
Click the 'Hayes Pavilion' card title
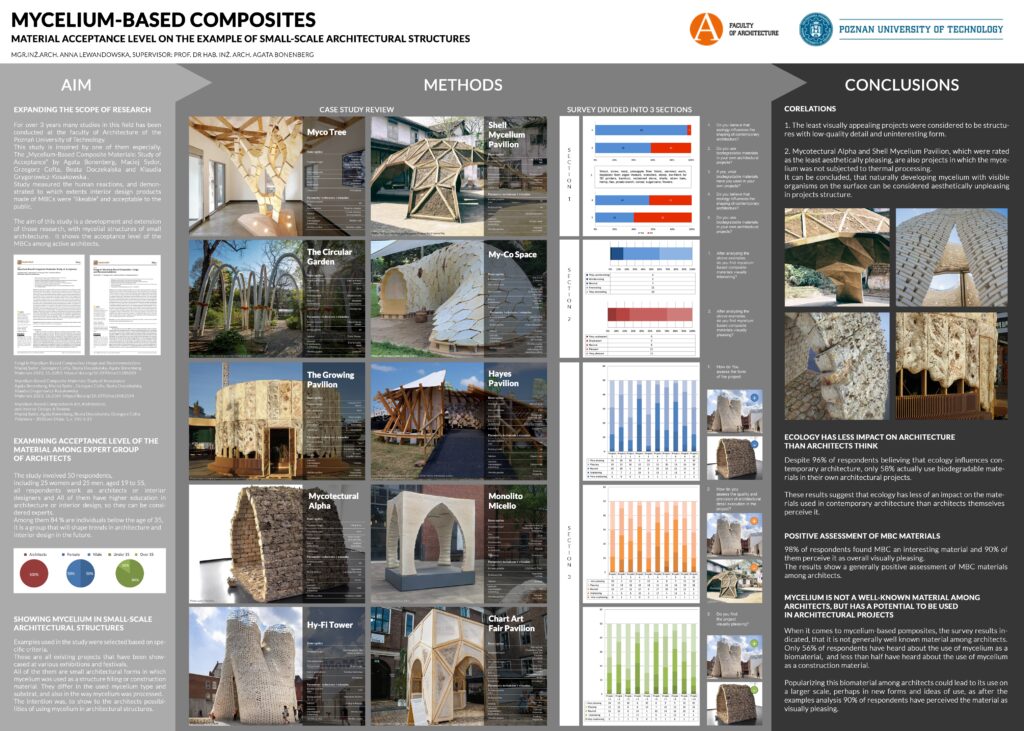coord(504,379)
